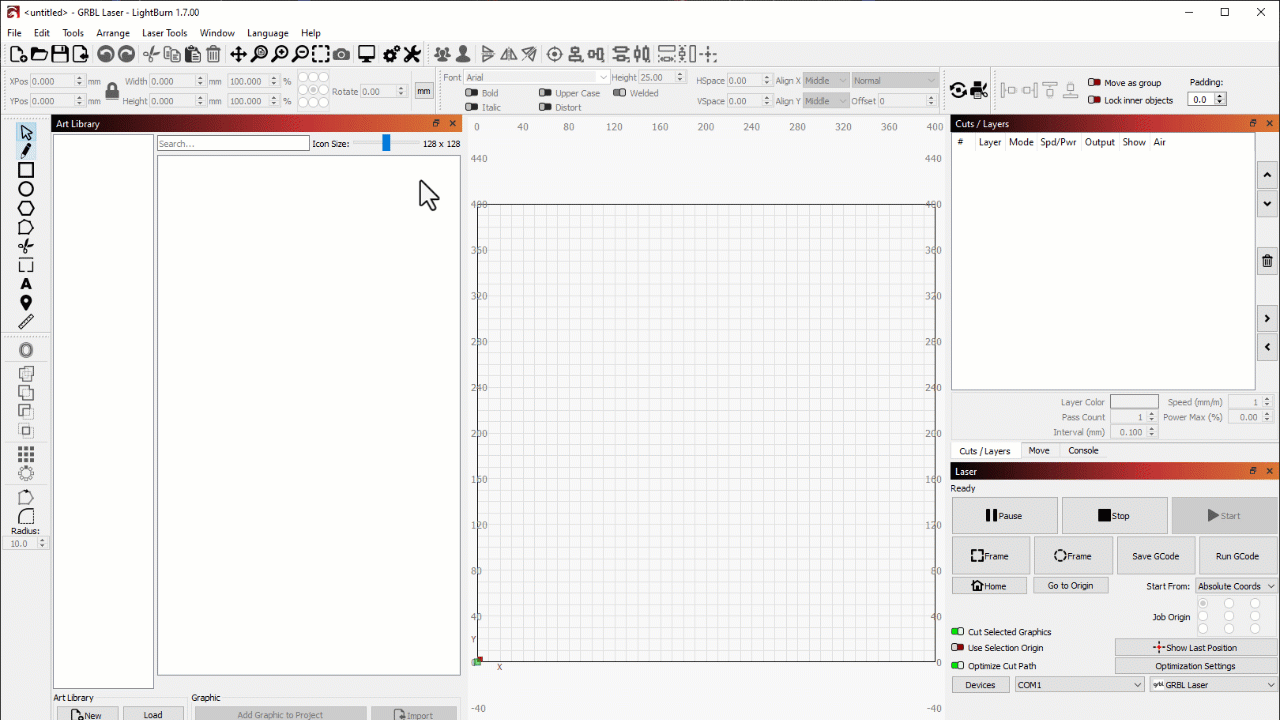Open the COM1 port selection dropdown
Viewport: 1280px width, 720px height.
(1078, 684)
